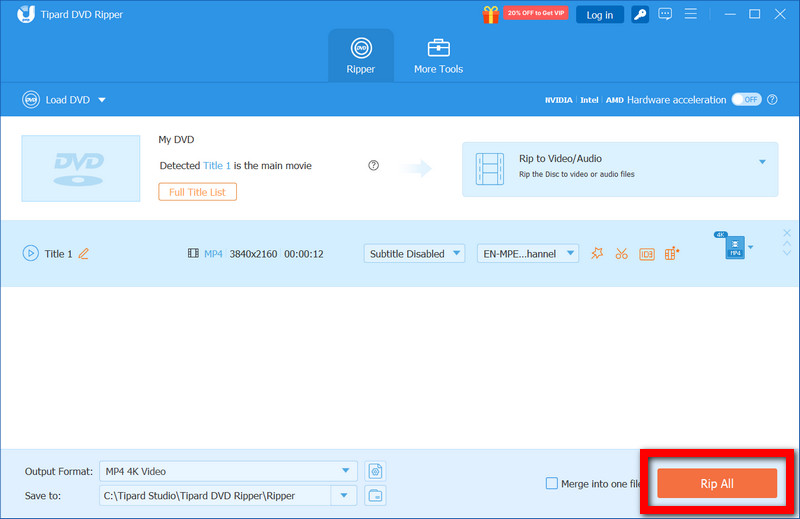This screenshot has width=800, height=519.
Task: Switch to the More Tools tab
Action: click(438, 56)
